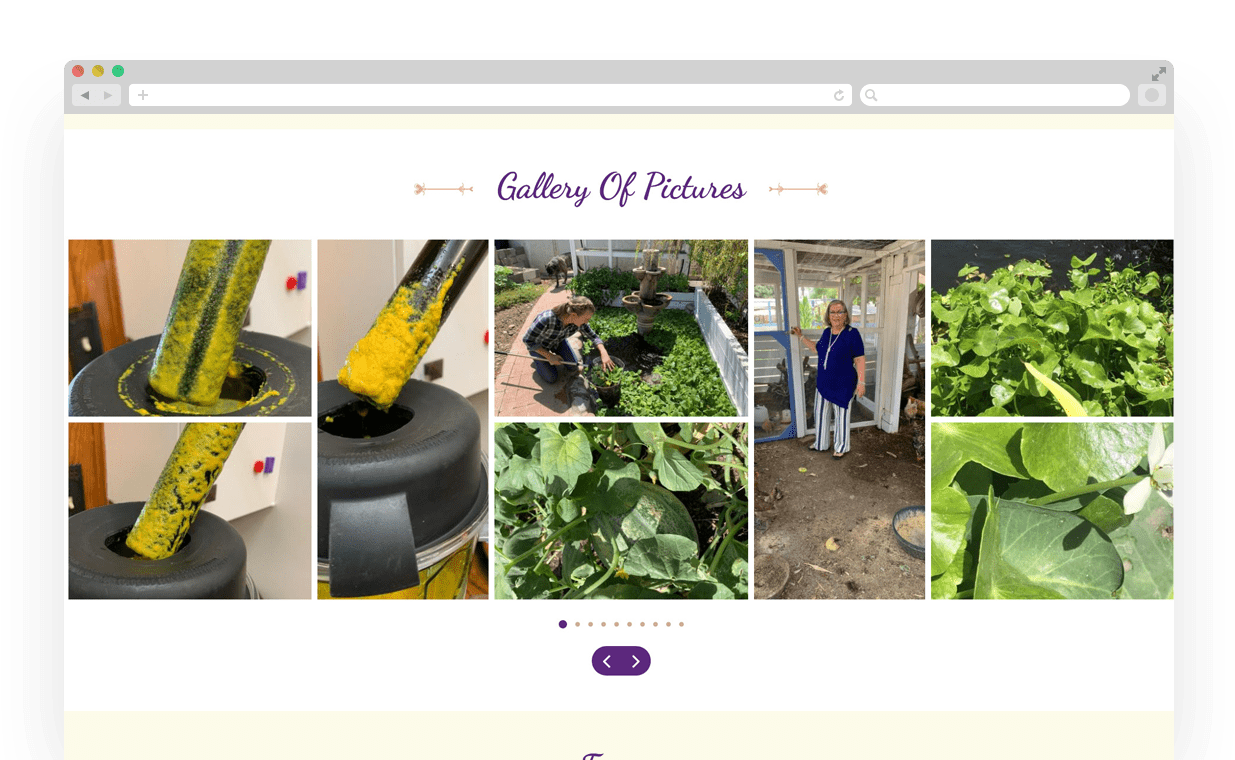Open the white flower leaf photo
This screenshot has width=1235, height=760.
(1052, 511)
